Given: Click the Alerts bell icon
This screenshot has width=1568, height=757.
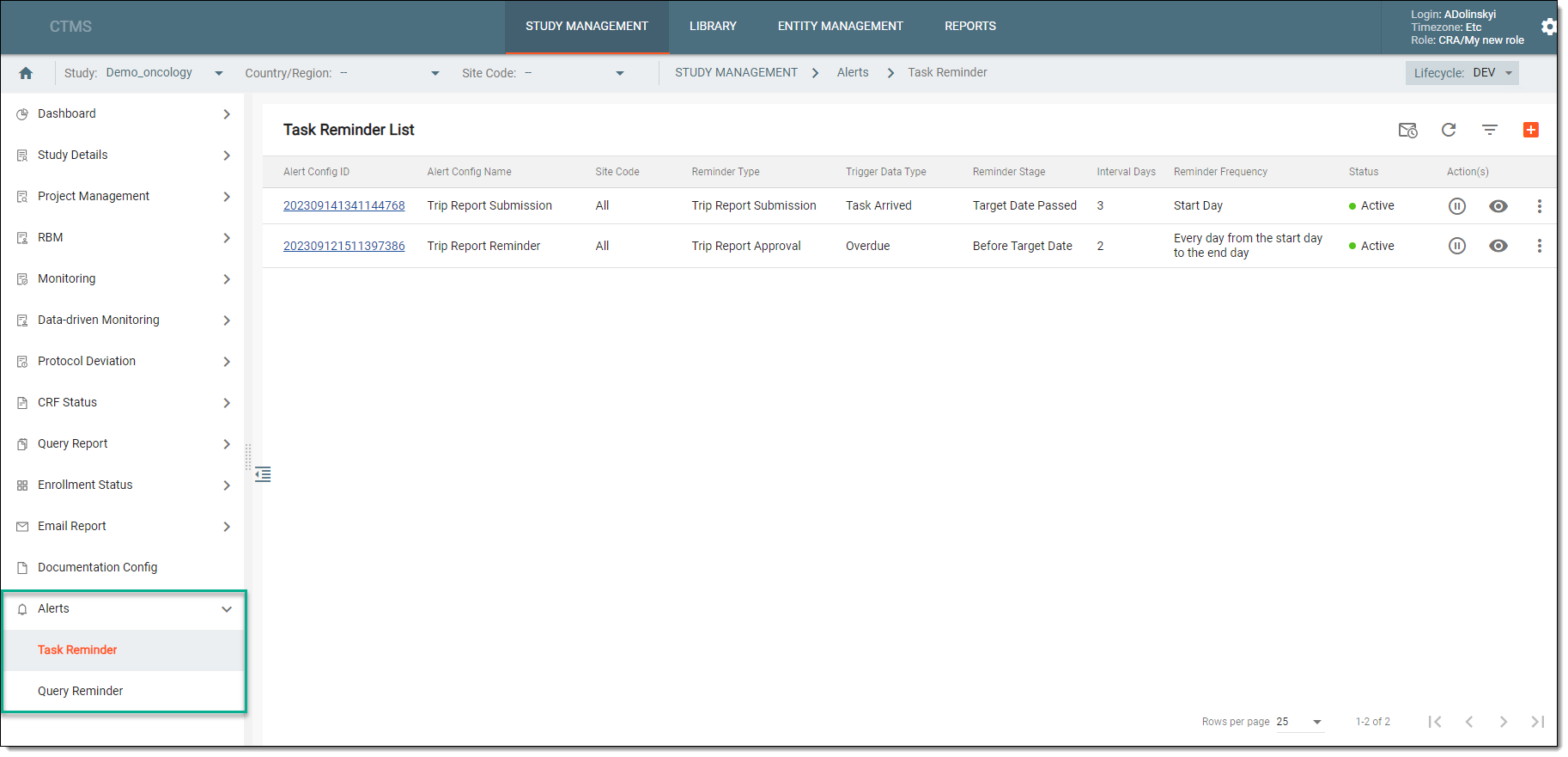Looking at the screenshot, I should coord(22,609).
